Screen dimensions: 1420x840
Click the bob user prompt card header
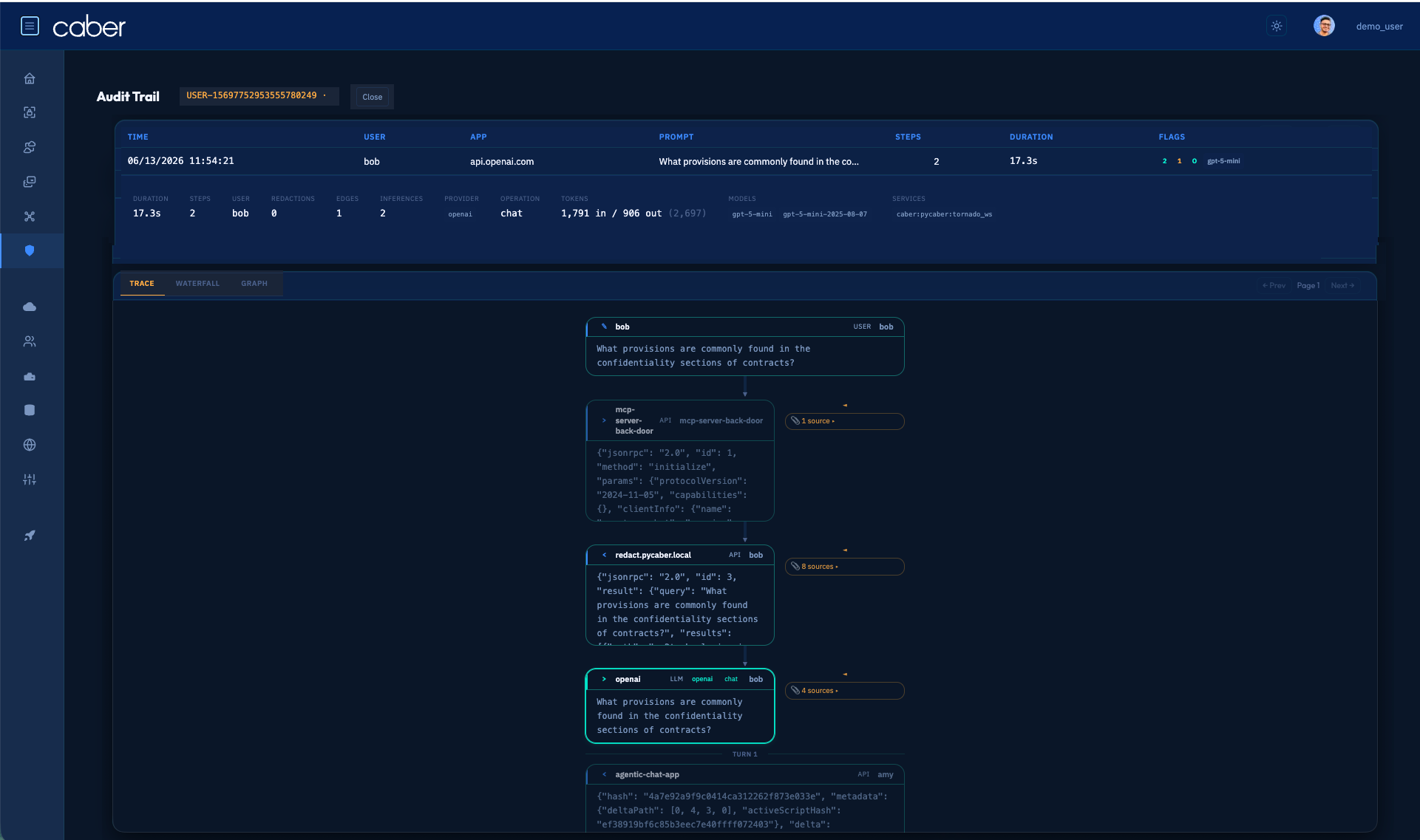tap(745, 327)
